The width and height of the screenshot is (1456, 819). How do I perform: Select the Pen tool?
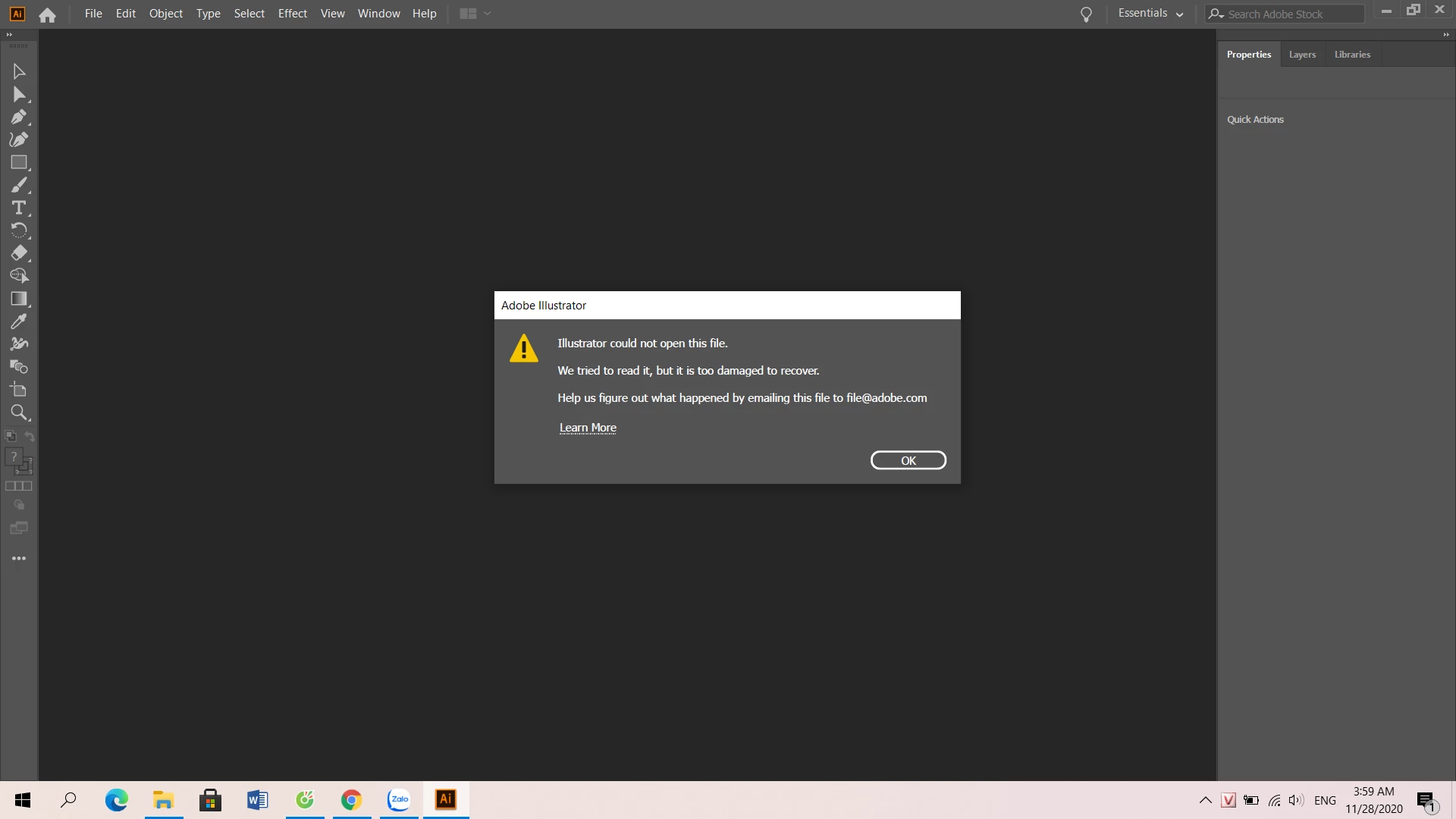point(19,117)
